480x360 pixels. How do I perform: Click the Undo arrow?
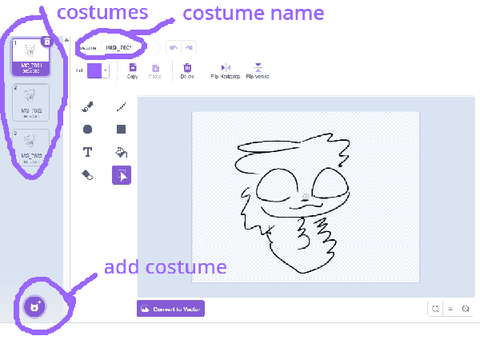[173, 48]
